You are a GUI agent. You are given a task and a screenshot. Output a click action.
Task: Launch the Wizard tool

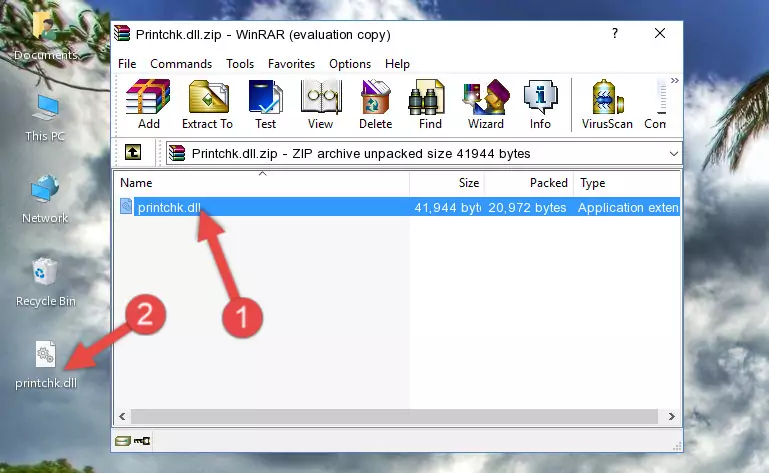486,104
